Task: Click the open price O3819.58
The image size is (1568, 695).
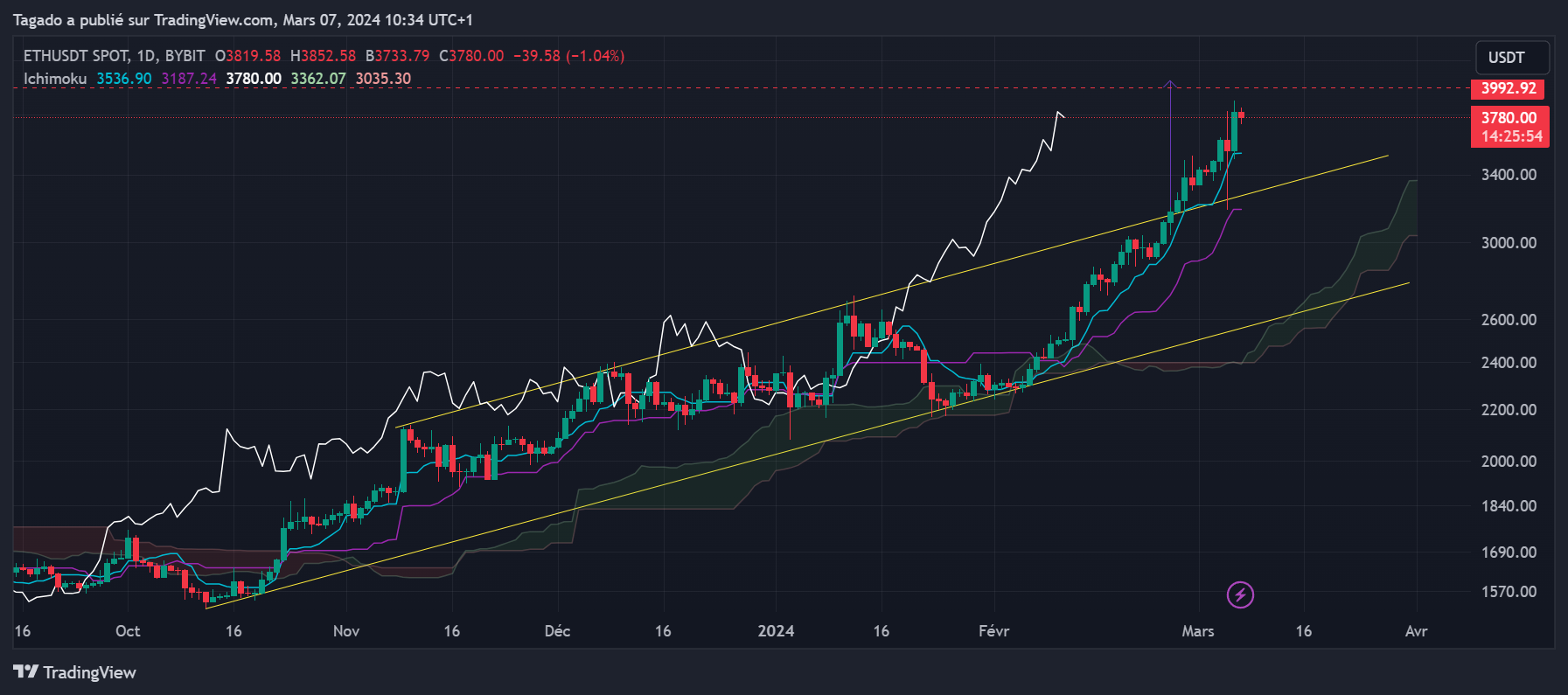Action: (248, 56)
